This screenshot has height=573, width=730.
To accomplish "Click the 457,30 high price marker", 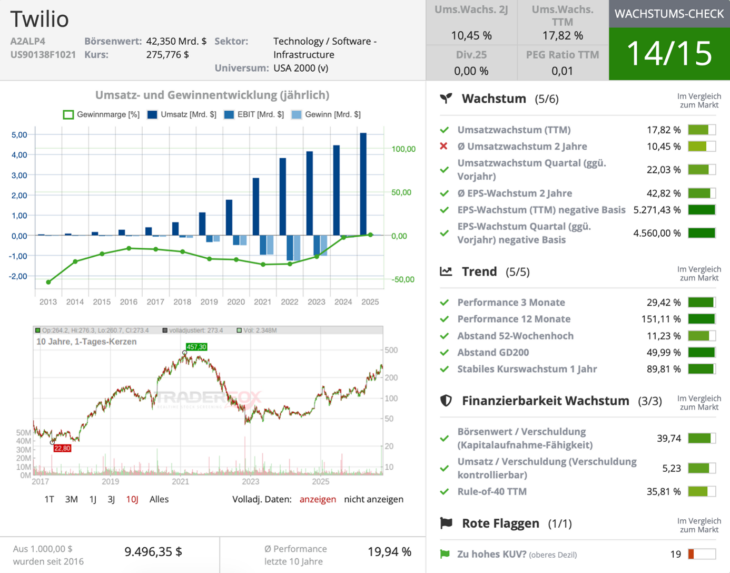I will [x=196, y=347].
